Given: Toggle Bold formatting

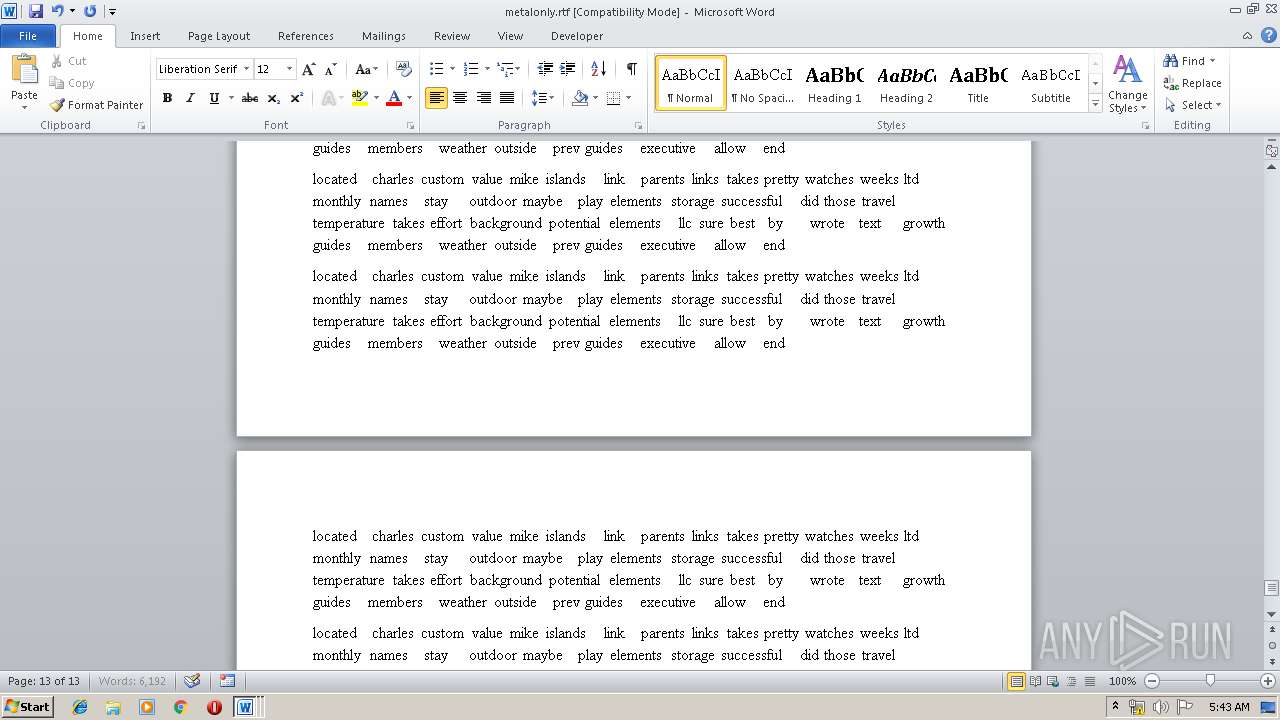Looking at the screenshot, I should [167, 98].
